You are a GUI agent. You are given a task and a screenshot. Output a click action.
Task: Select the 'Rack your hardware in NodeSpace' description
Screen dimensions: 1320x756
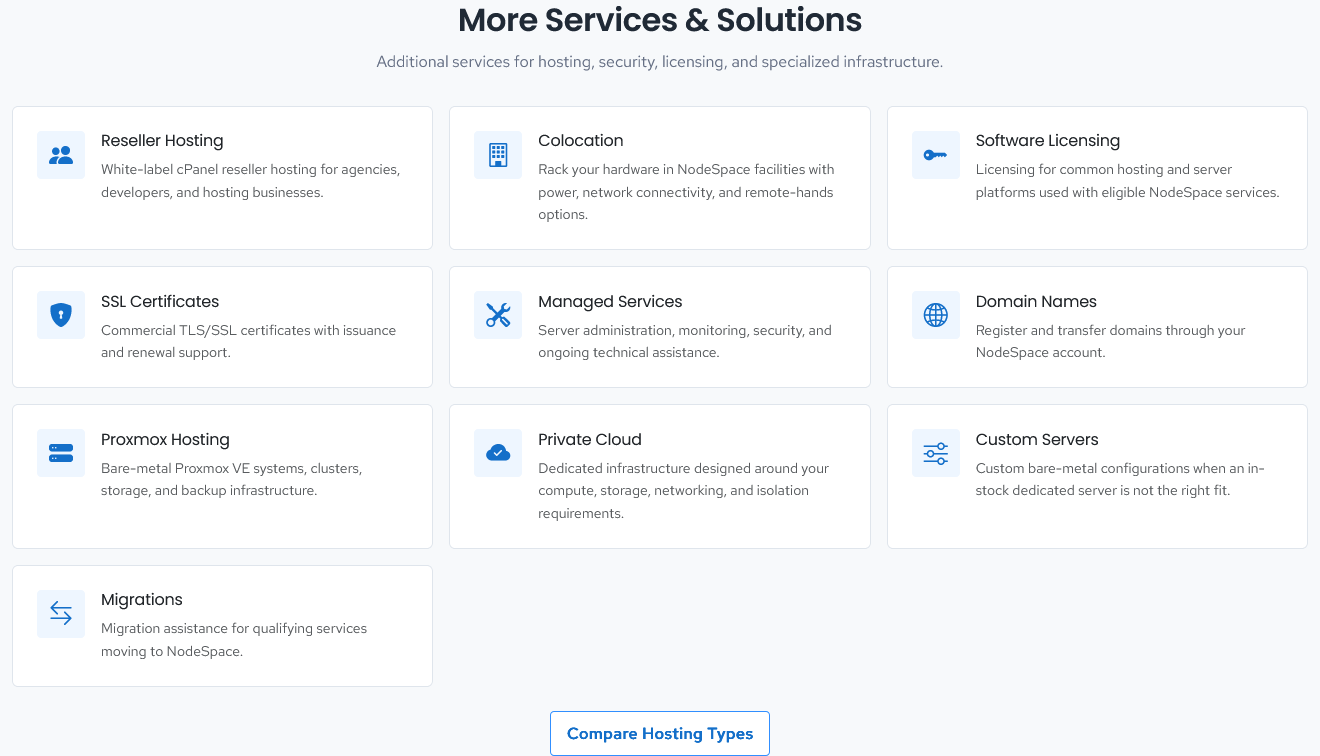tap(686, 192)
